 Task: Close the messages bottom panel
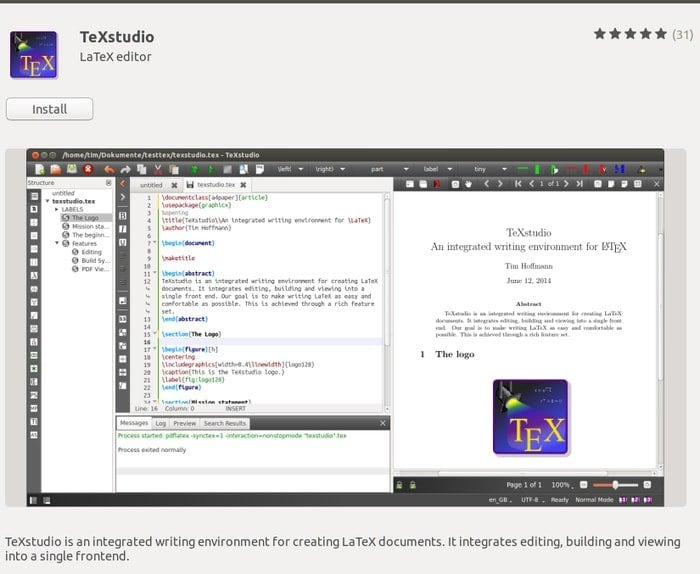coord(383,423)
